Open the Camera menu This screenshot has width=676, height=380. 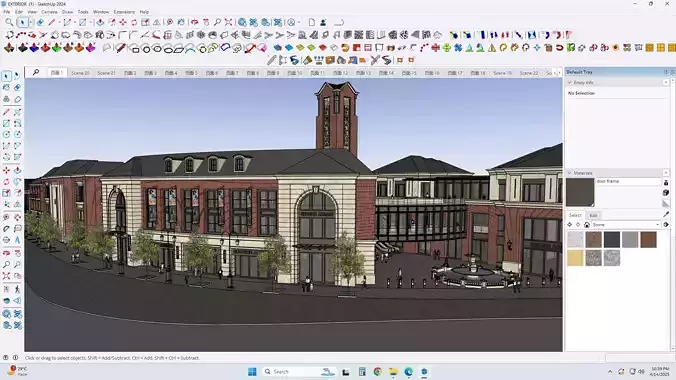[50, 12]
